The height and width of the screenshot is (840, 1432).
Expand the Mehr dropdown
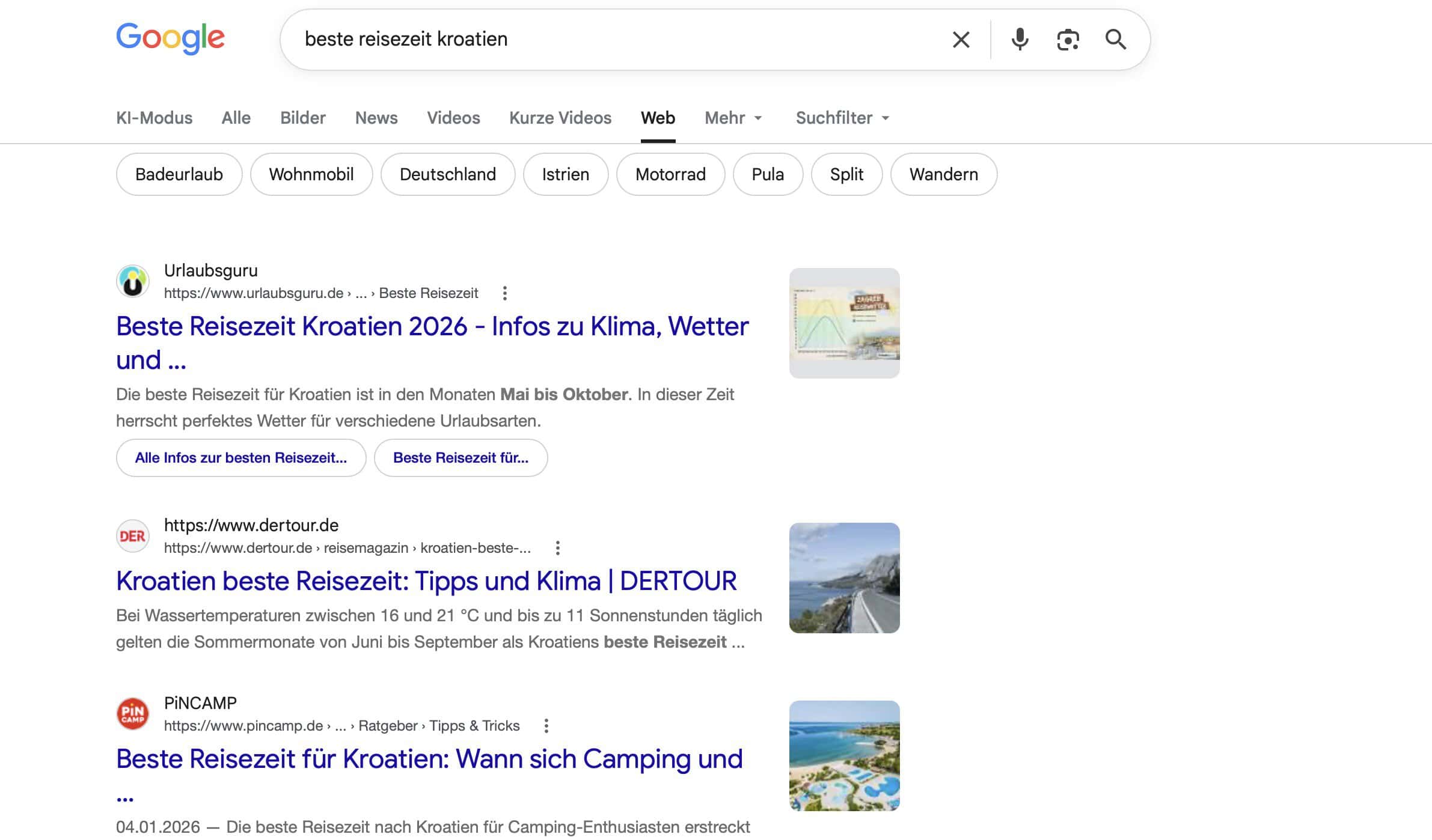point(733,118)
